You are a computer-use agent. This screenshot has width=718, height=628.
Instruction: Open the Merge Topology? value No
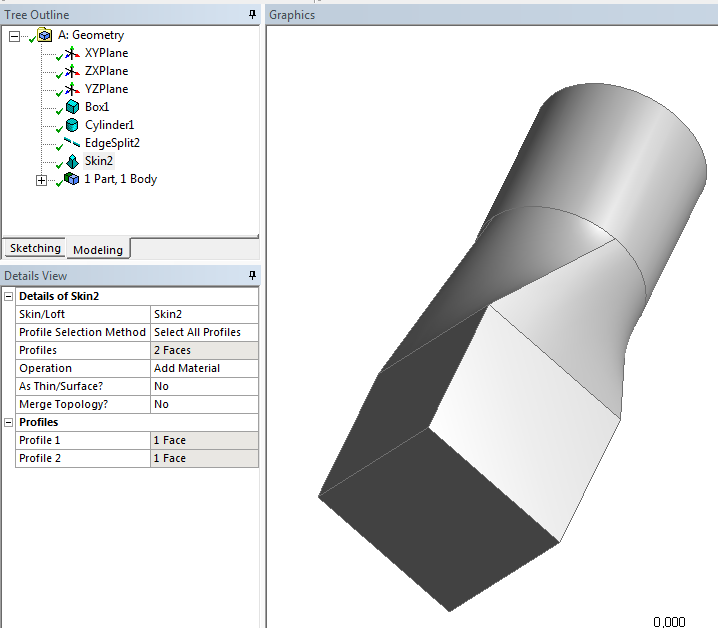pyautogui.click(x=204, y=404)
